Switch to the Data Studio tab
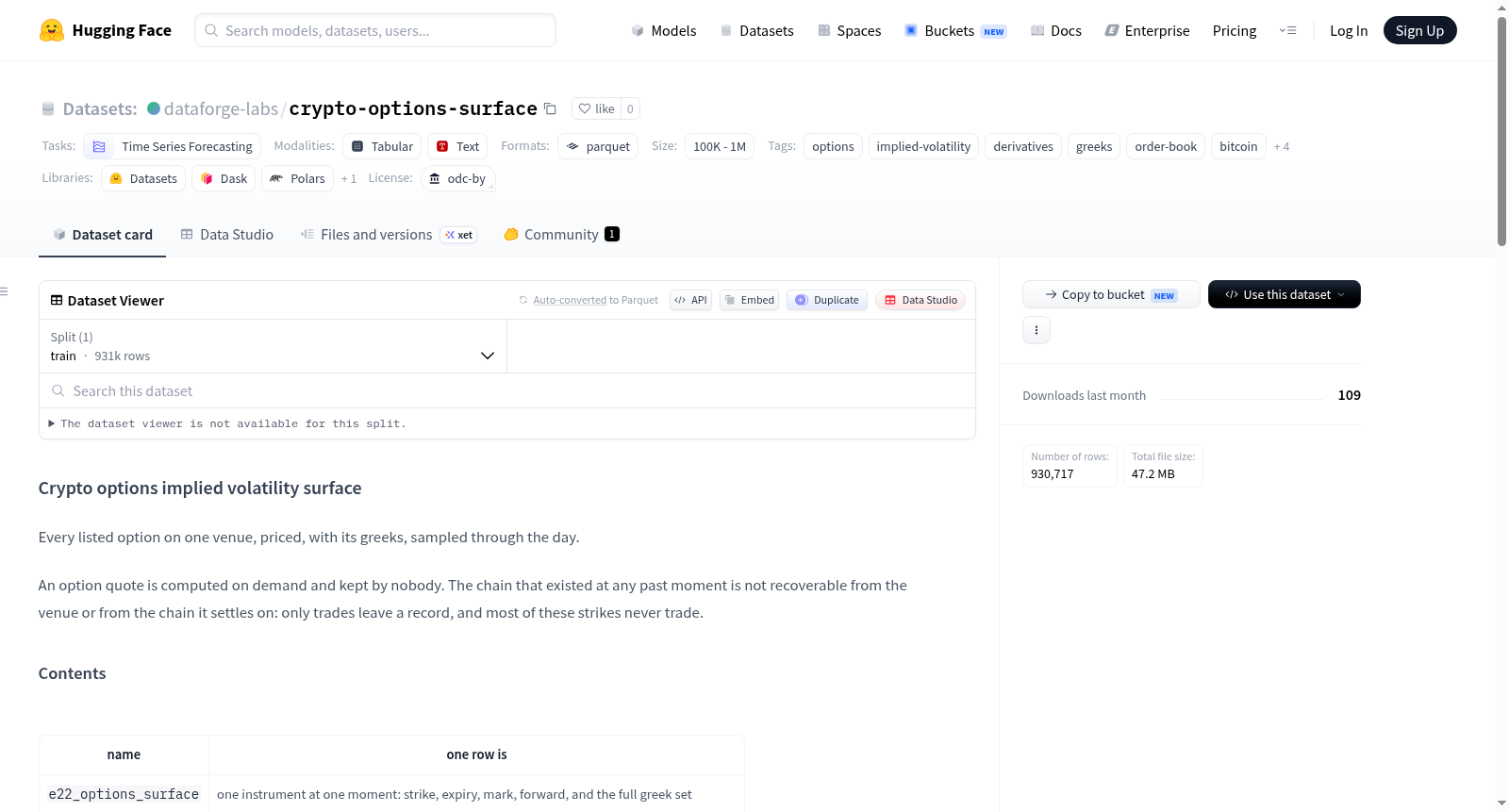This screenshot has width=1509, height=812. pyautogui.click(x=227, y=235)
